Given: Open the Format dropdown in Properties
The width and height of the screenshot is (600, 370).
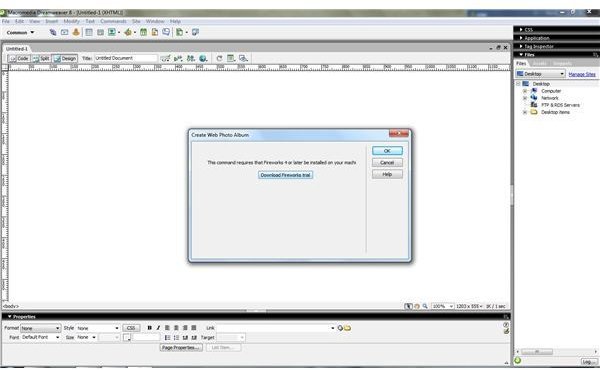Looking at the screenshot, I should point(40,328).
